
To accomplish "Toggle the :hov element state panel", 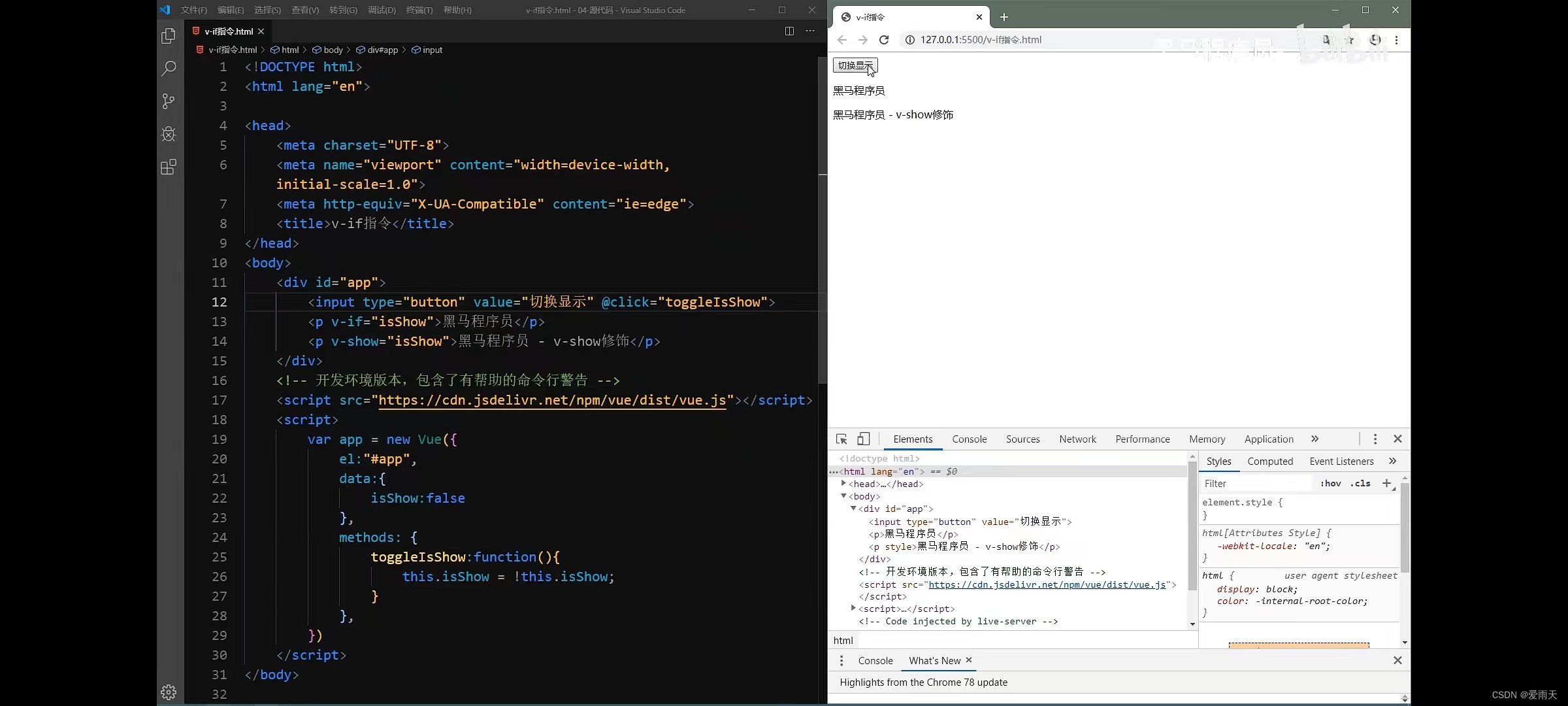I will [x=1330, y=484].
